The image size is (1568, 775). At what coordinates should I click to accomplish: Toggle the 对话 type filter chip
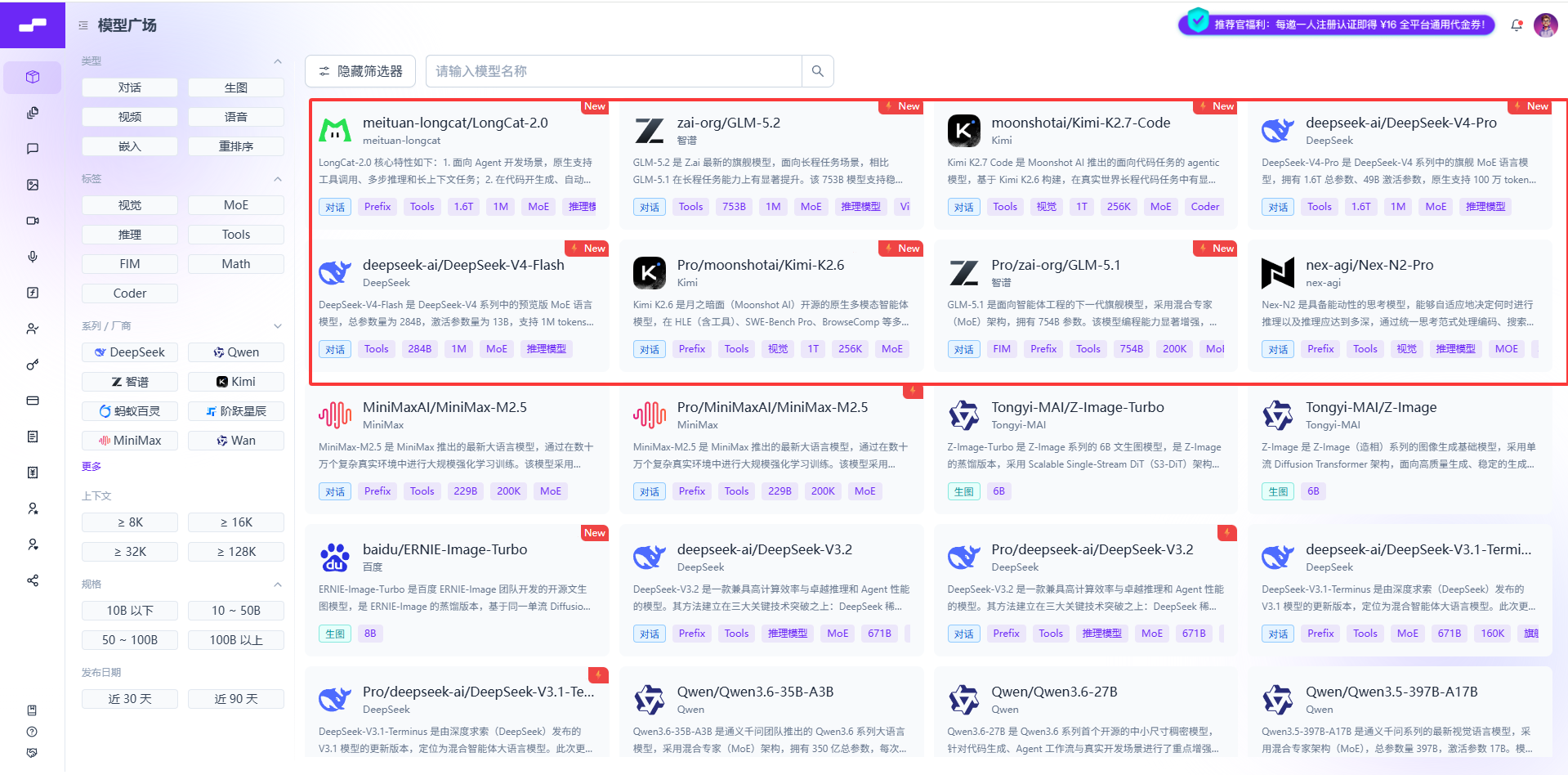(130, 87)
